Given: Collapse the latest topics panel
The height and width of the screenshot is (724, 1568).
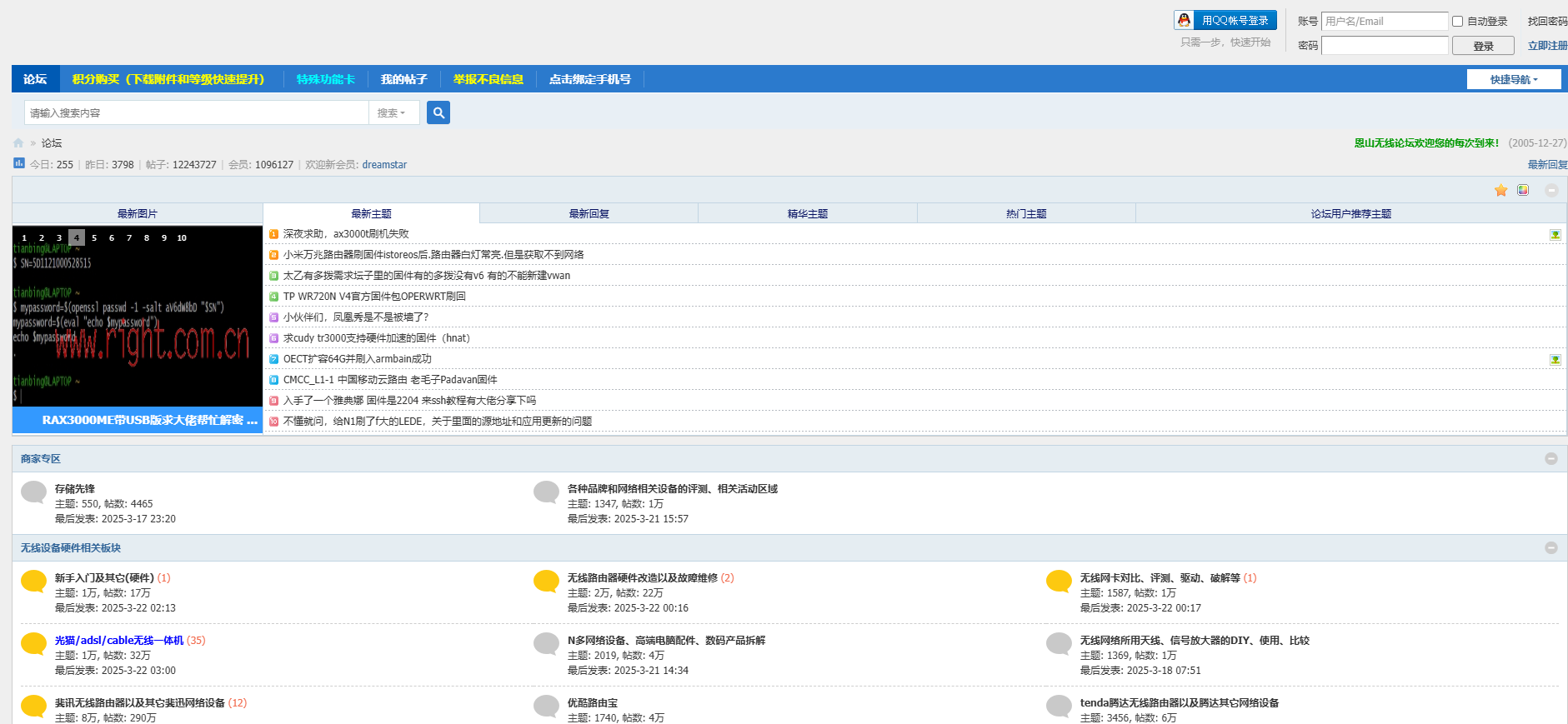Looking at the screenshot, I should coord(1550,191).
